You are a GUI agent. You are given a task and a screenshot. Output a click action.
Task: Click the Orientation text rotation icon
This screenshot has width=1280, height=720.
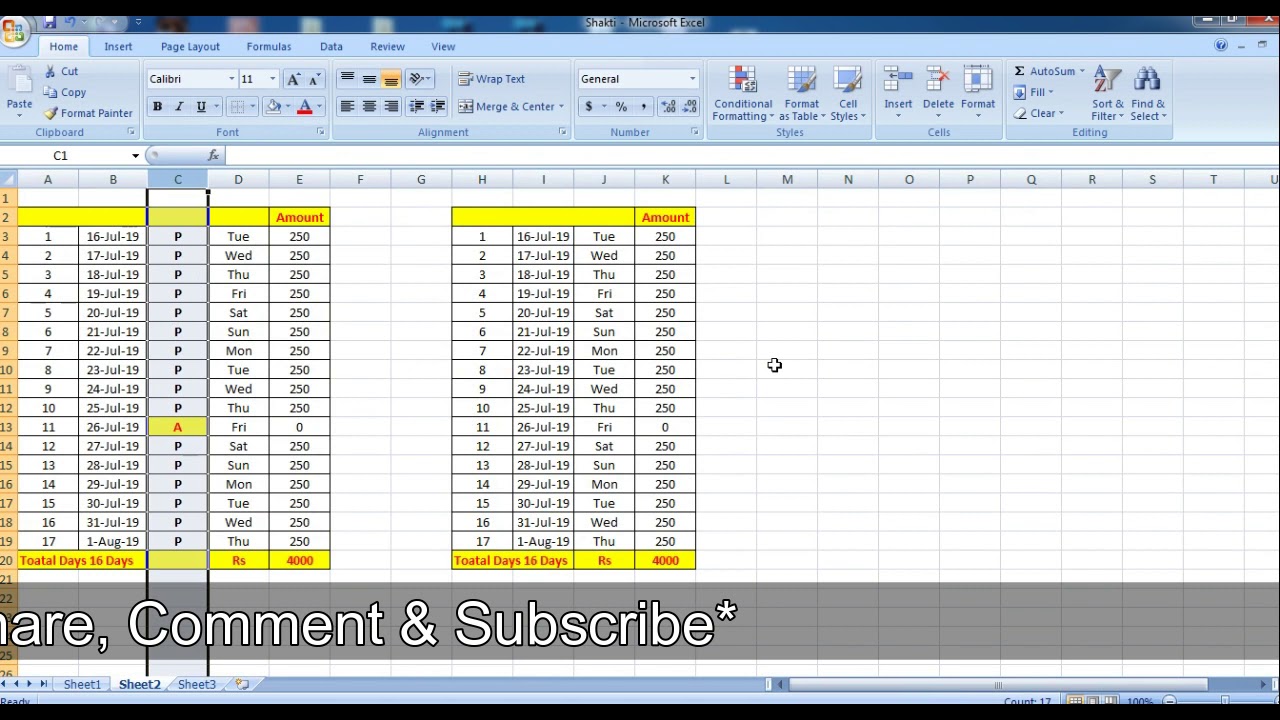click(416, 79)
